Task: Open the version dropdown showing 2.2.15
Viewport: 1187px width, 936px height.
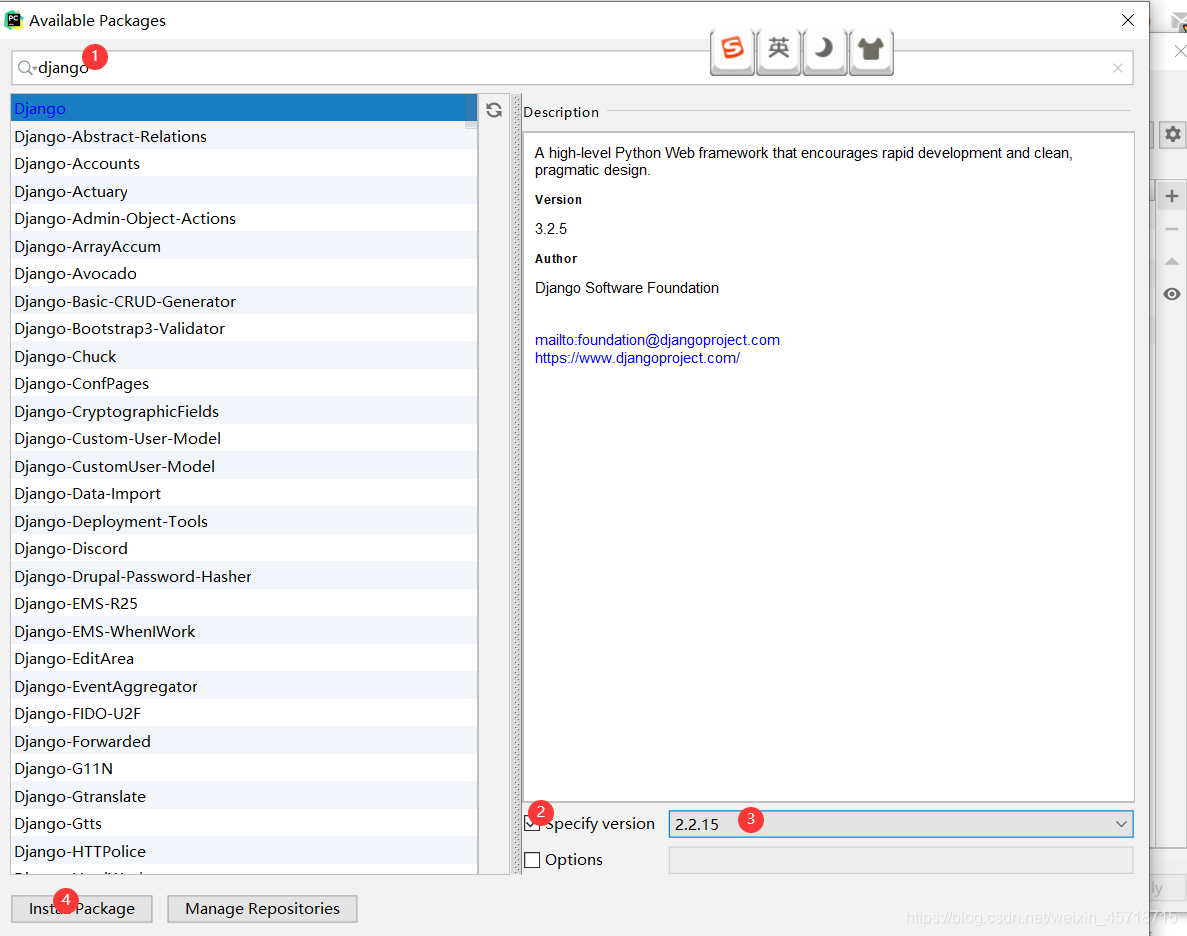Action: click(x=901, y=824)
